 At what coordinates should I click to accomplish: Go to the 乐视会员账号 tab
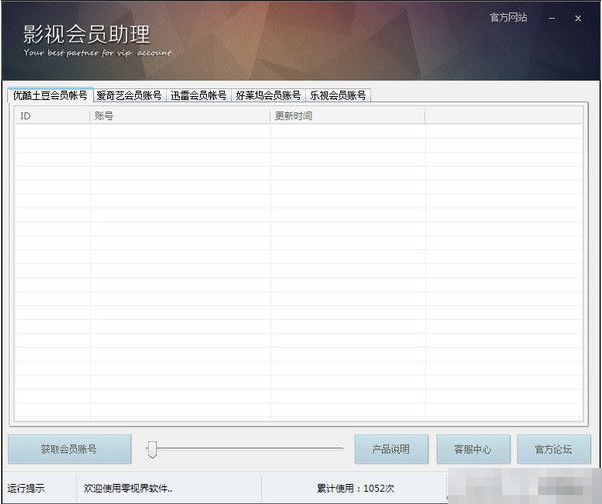[x=338, y=96]
